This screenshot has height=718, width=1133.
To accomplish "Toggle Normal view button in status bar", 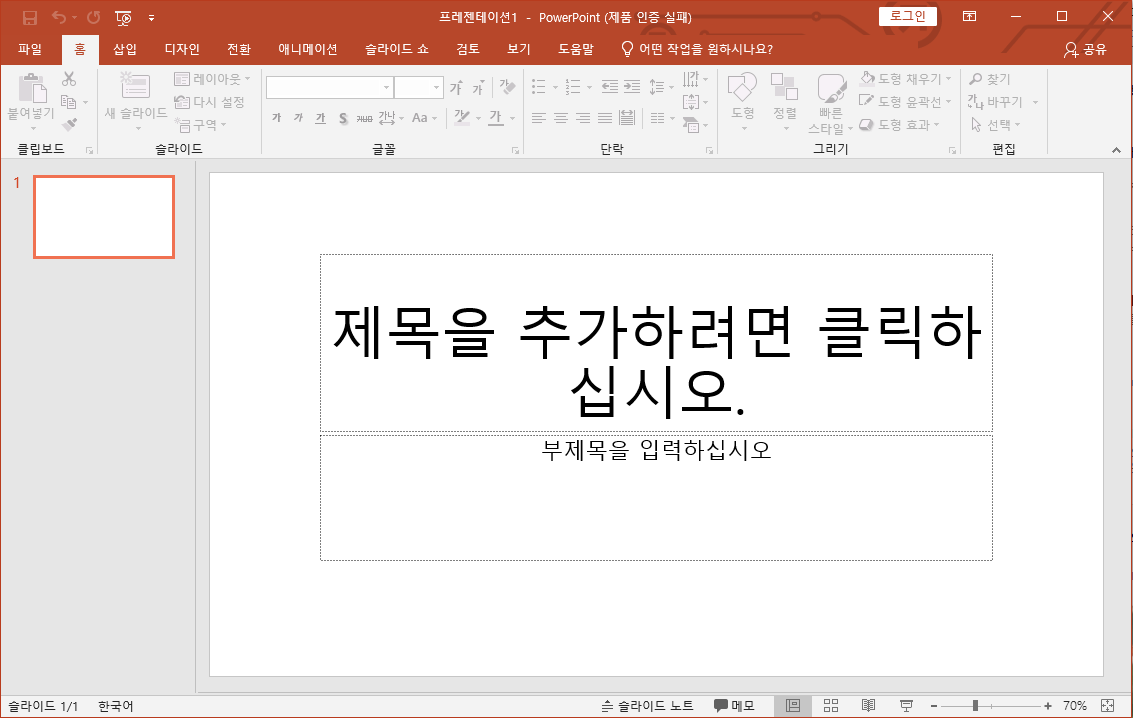I will pos(793,706).
